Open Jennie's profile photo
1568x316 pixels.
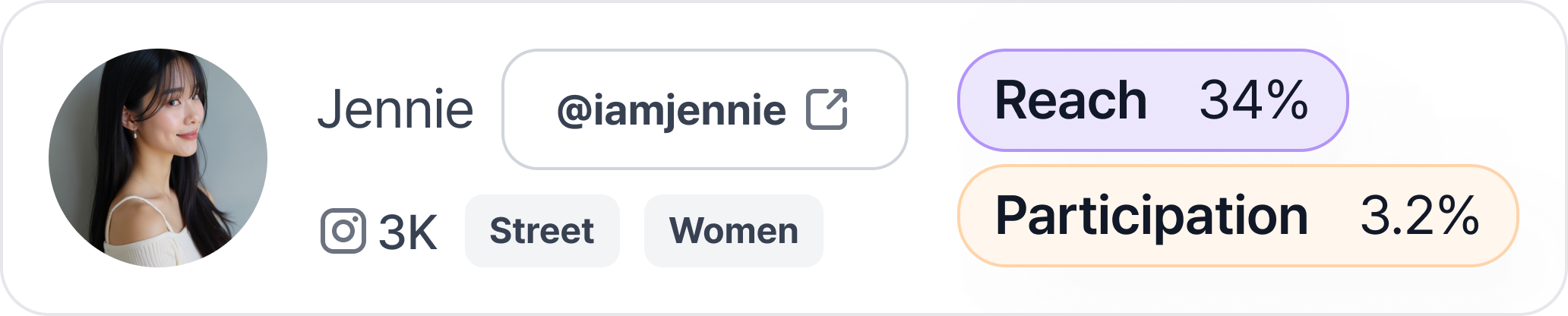158,158
